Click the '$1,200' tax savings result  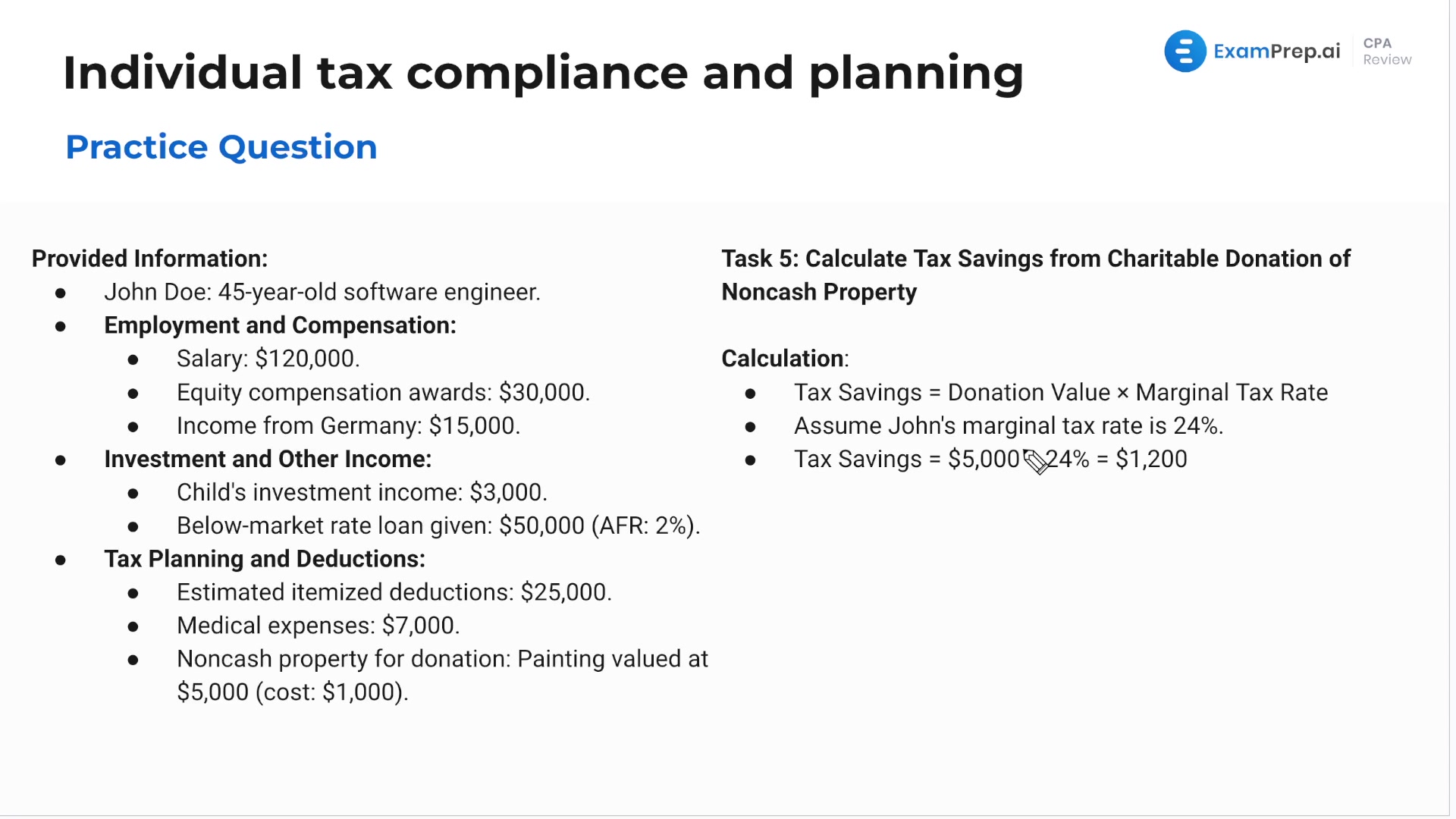[x=1151, y=459]
